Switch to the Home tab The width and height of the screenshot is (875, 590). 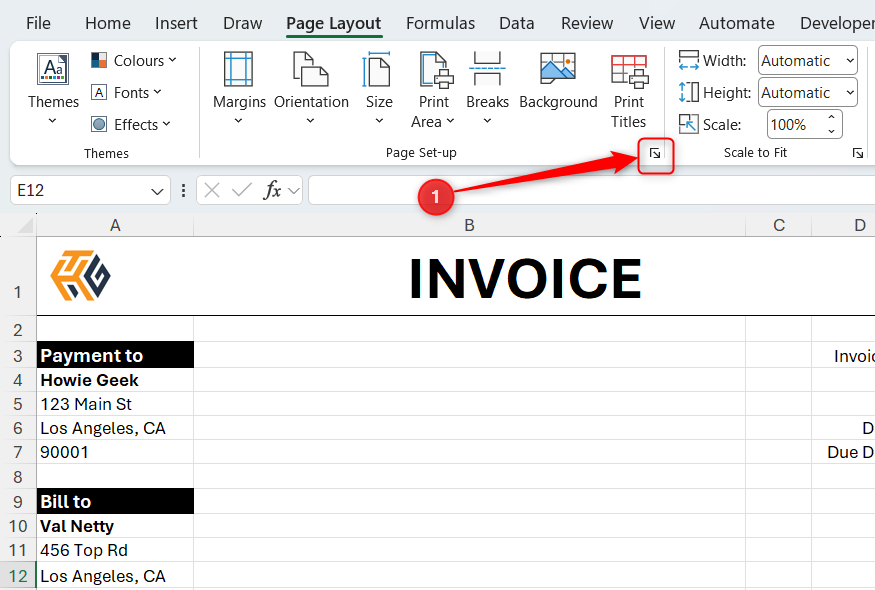[x=108, y=23]
